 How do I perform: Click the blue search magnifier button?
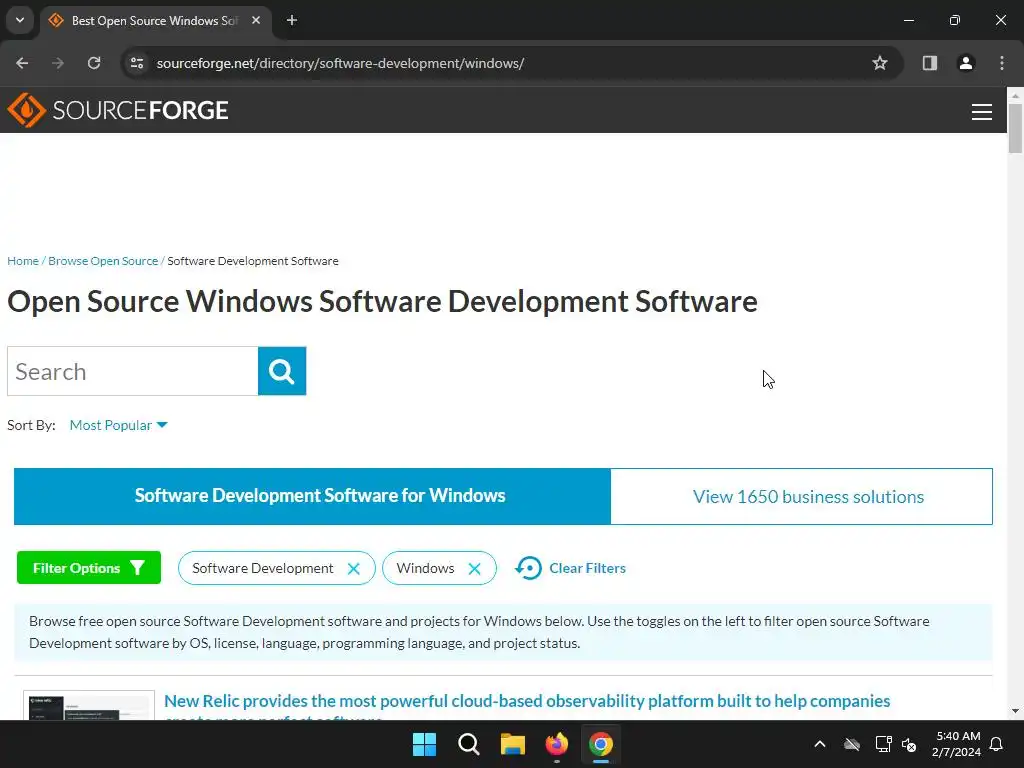coord(281,371)
